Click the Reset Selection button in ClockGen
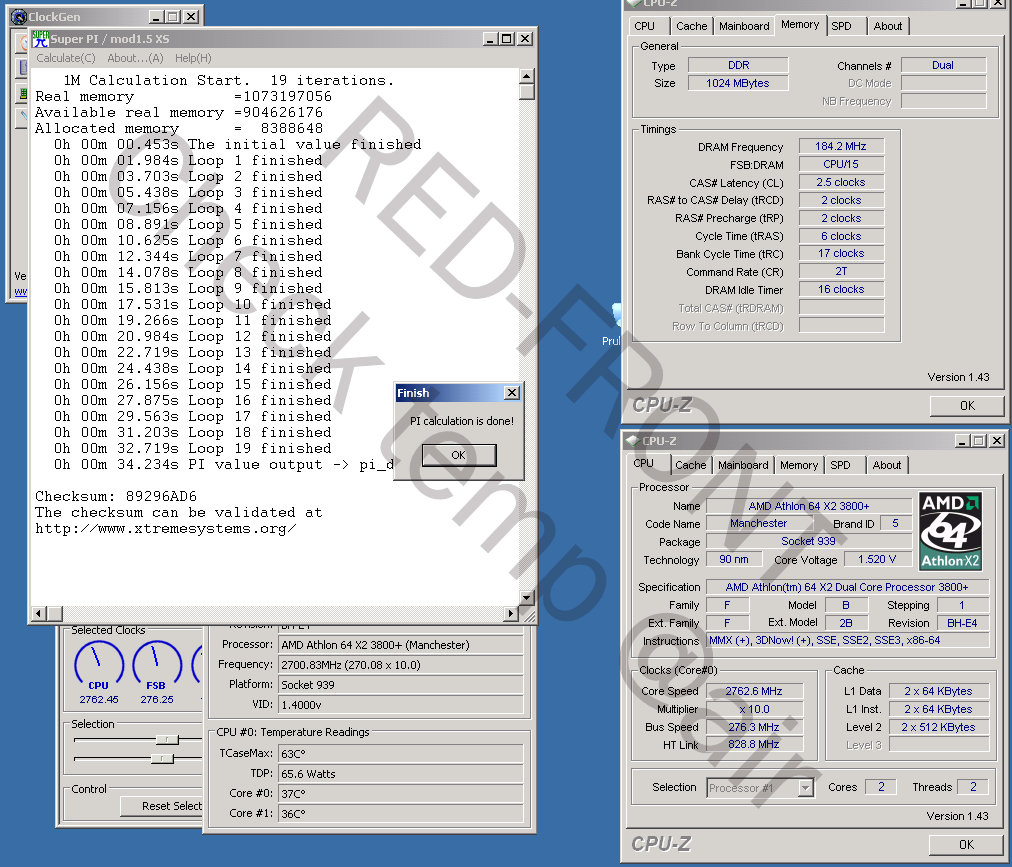The width and height of the screenshot is (1012, 867). (161, 806)
